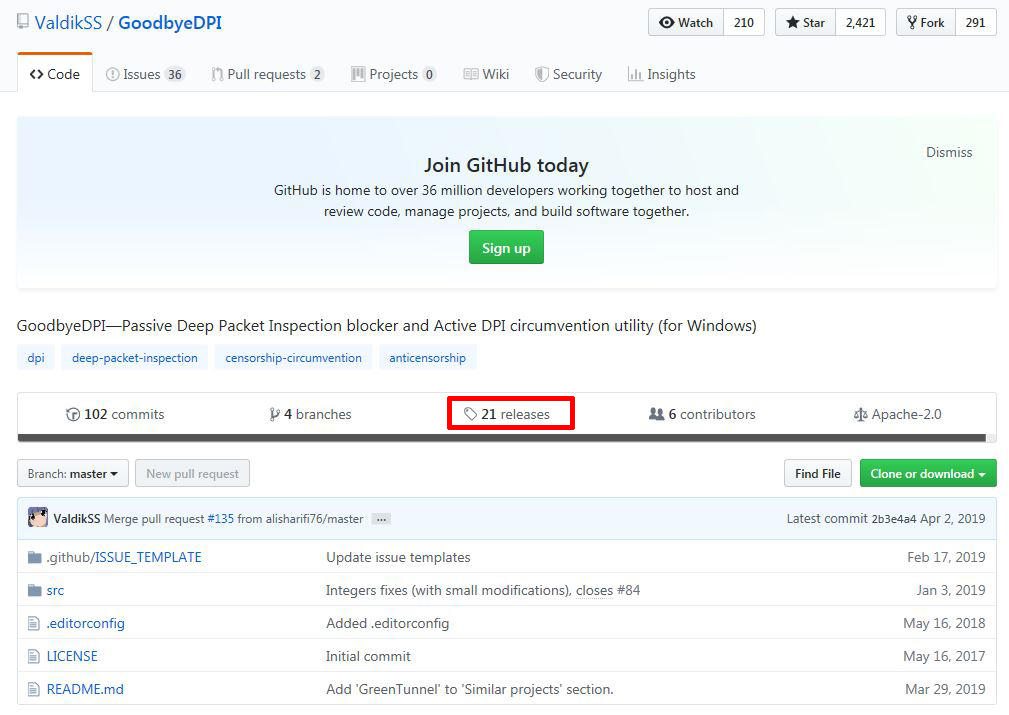
Task: Switch to the Issues tab
Action: 145,74
